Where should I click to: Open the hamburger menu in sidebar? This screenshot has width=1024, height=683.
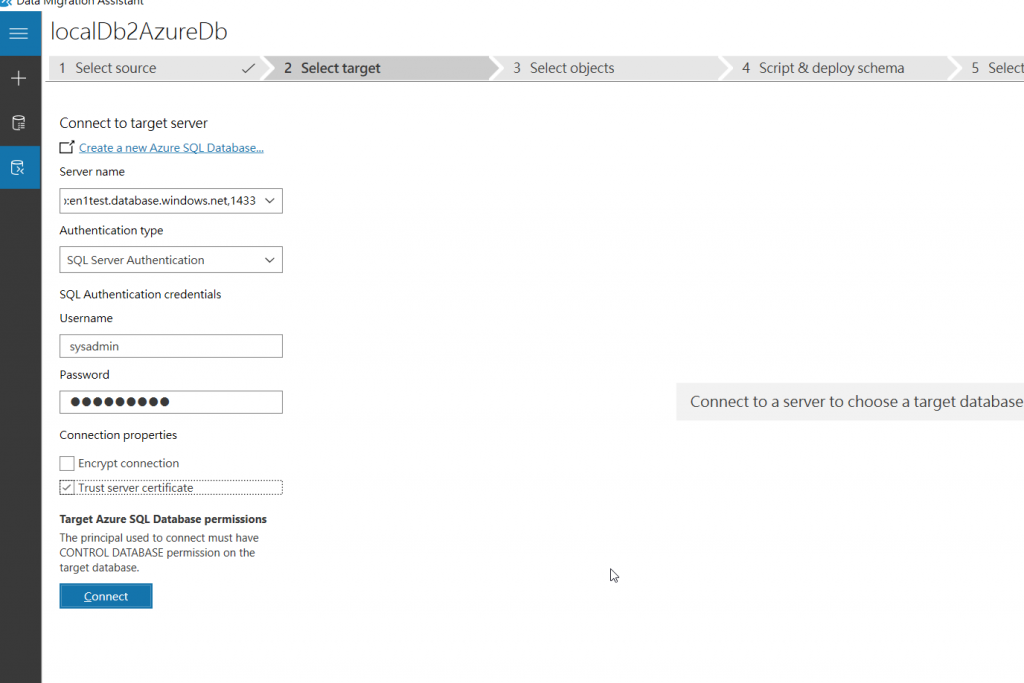19,33
